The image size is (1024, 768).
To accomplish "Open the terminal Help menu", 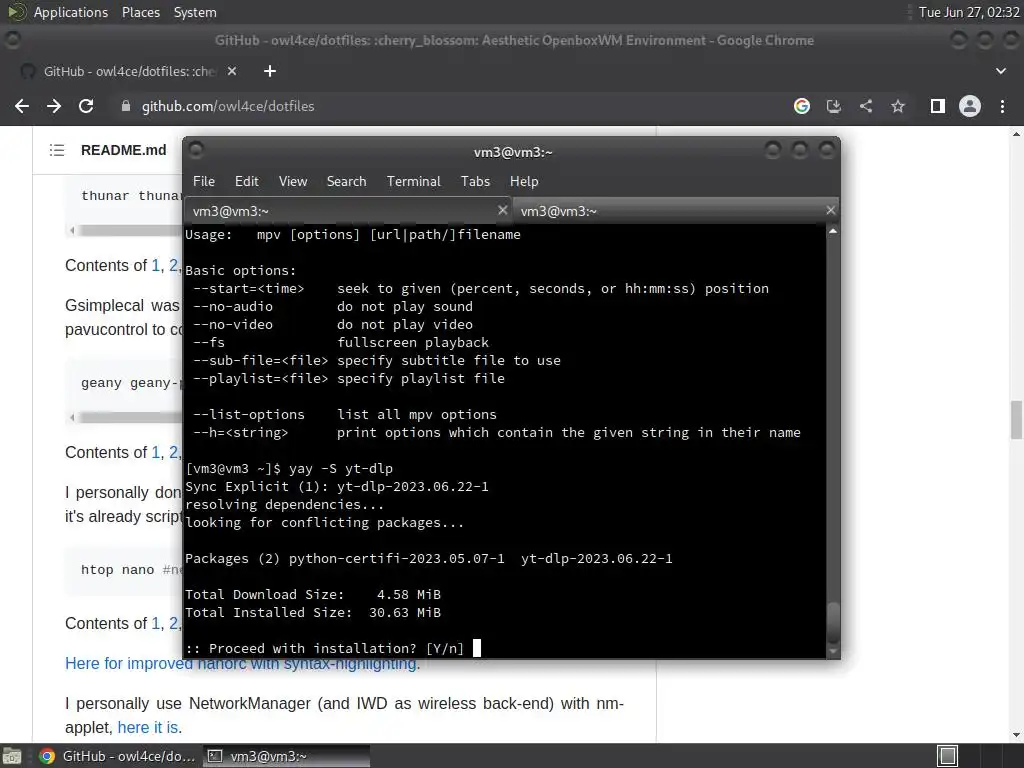I will click(x=524, y=182).
